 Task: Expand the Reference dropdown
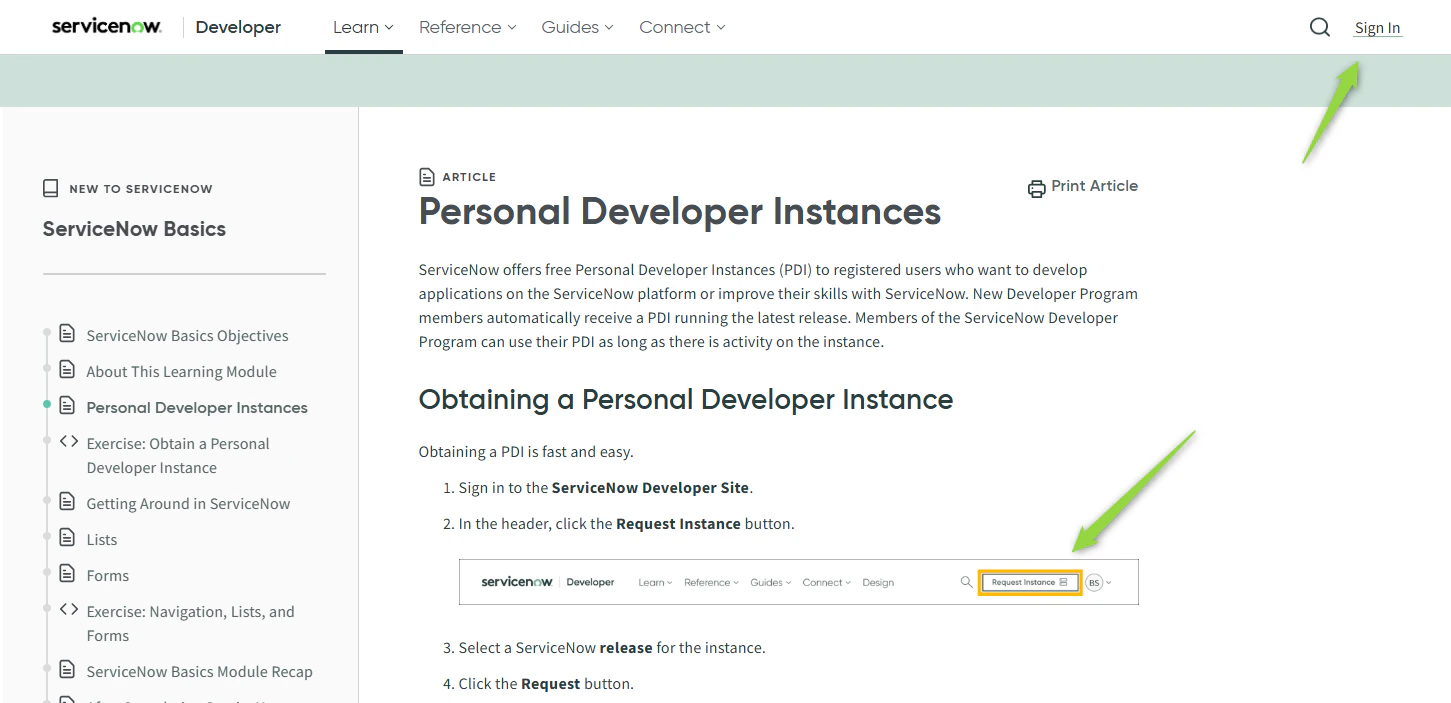pyautogui.click(x=467, y=27)
